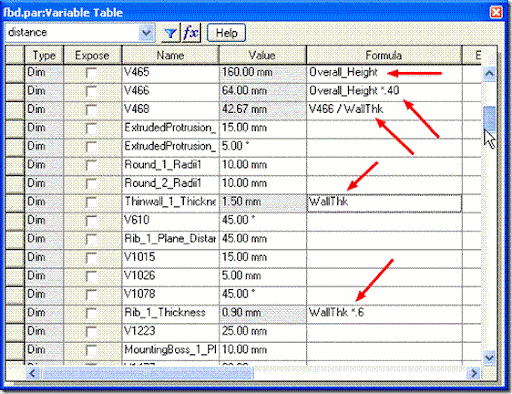Click the 25.00 mm value cell
This screenshot has width=512, height=394.
click(262, 332)
